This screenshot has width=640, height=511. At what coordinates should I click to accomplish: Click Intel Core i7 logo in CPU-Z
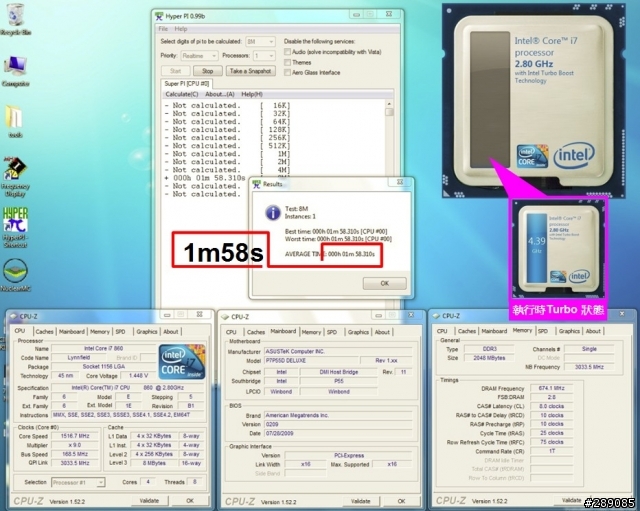(182, 362)
